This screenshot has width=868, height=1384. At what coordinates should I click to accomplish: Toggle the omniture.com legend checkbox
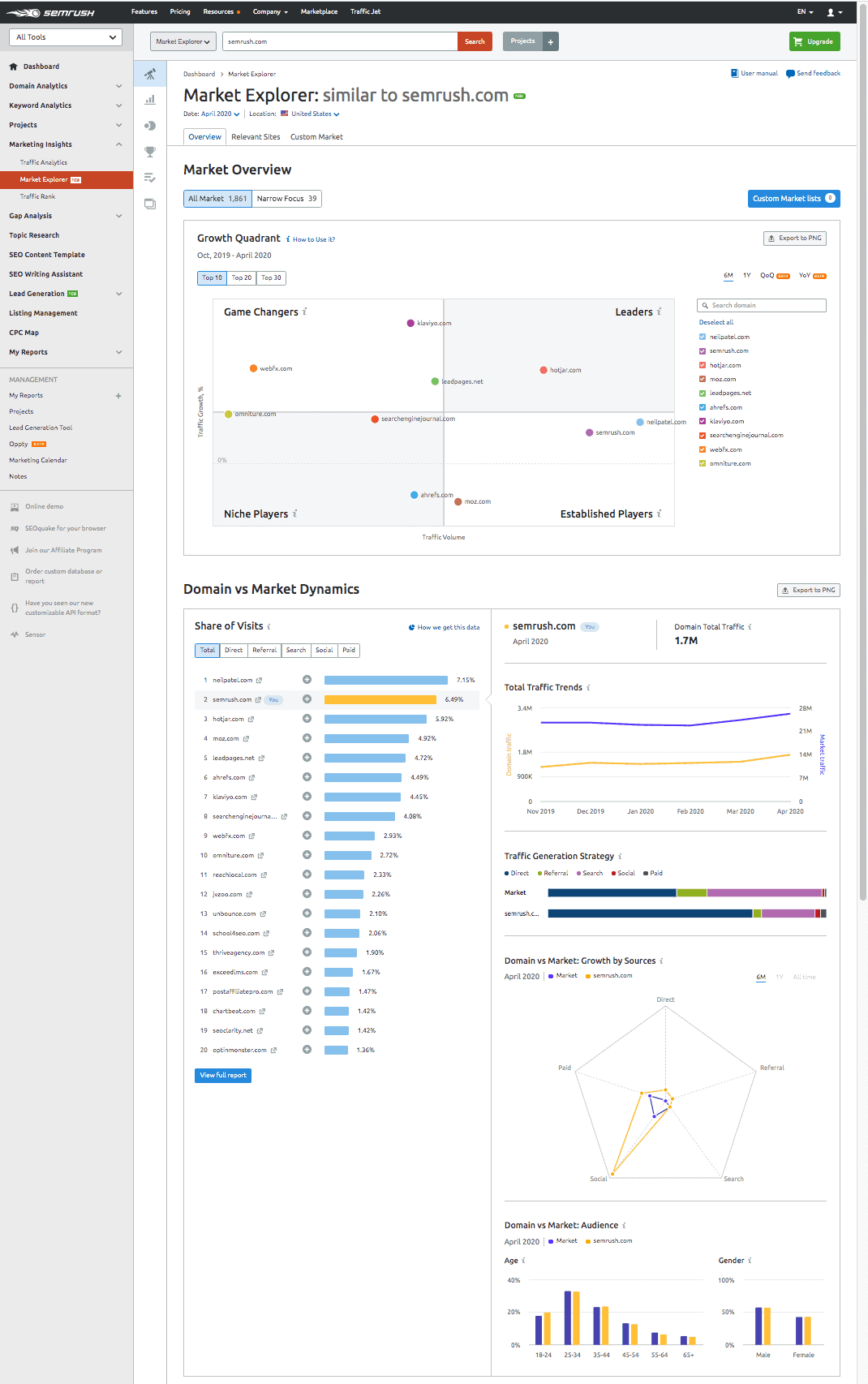[703, 463]
